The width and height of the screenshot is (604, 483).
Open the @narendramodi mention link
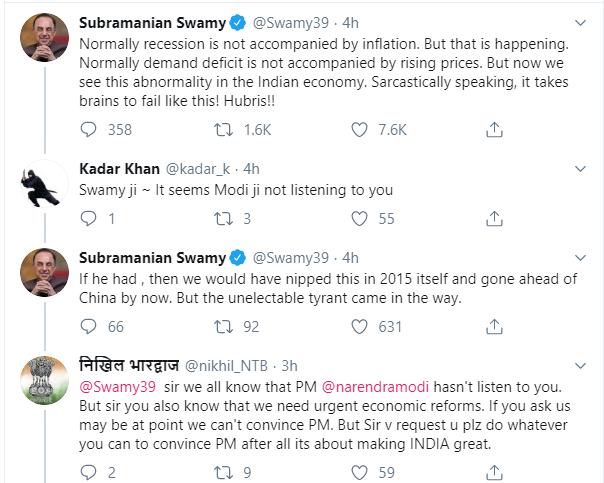378,387
